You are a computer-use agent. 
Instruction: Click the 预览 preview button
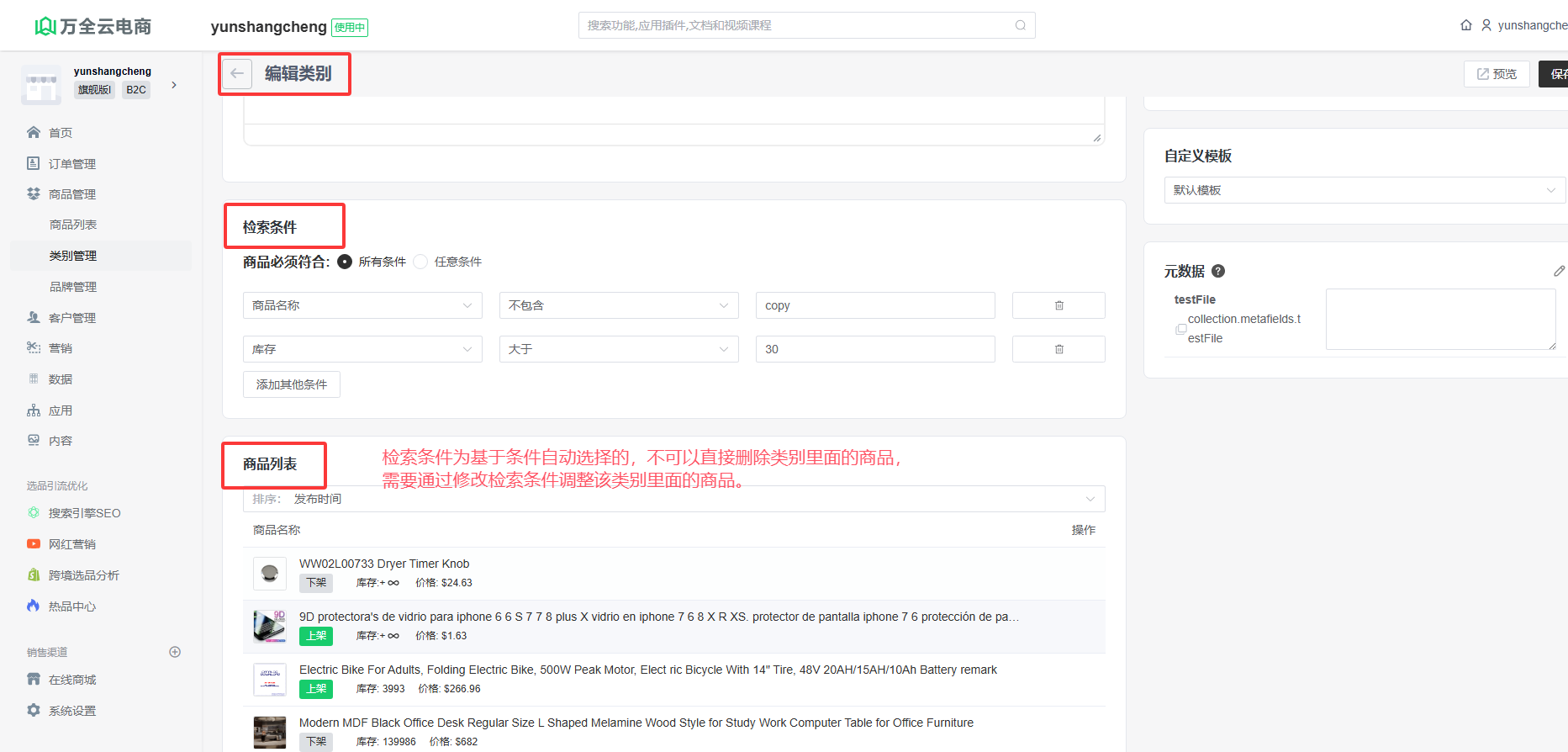point(1497,74)
